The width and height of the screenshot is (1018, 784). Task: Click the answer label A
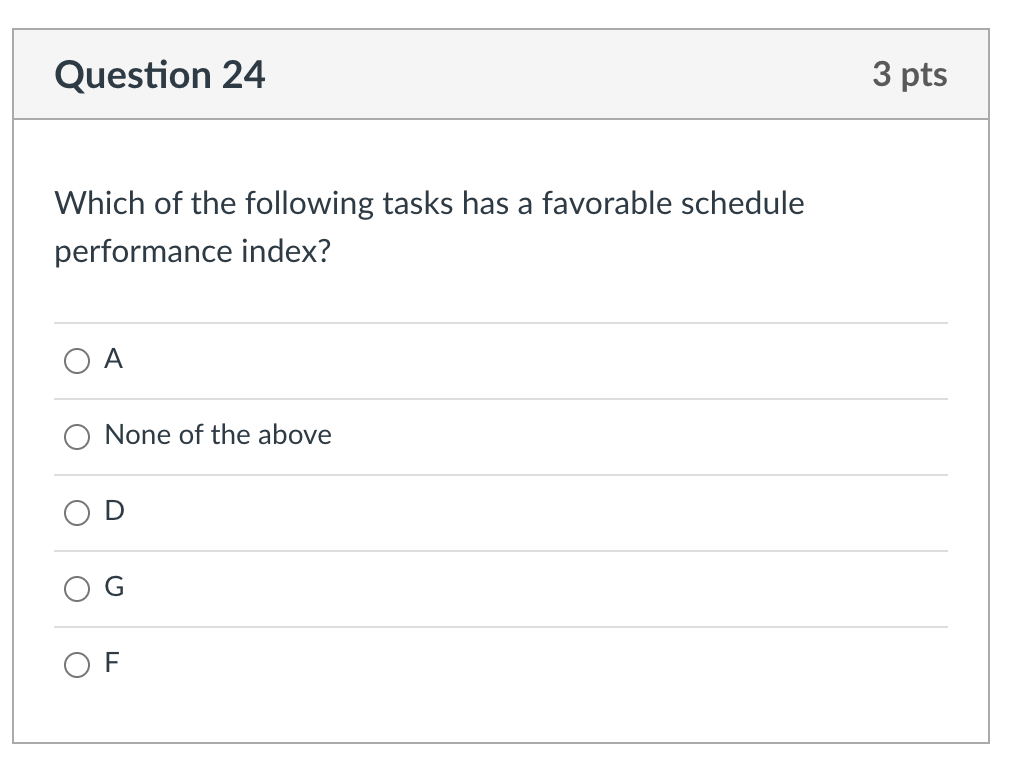pos(113,359)
